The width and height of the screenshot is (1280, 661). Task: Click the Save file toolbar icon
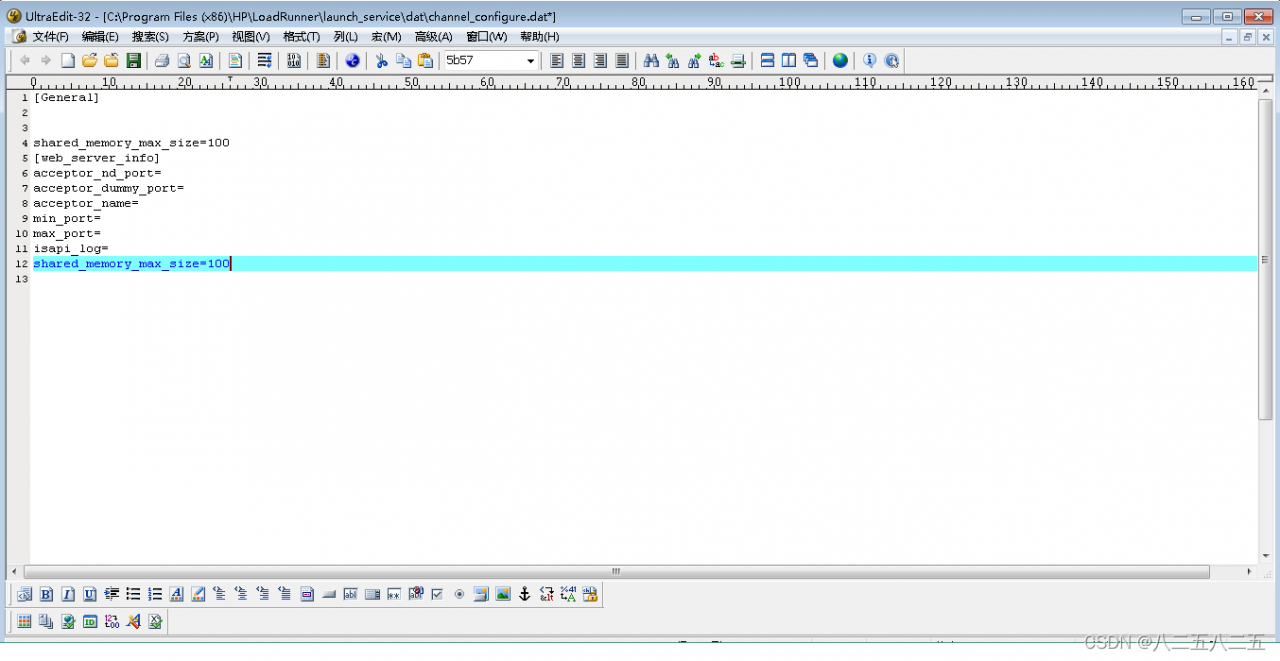(133, 61)
